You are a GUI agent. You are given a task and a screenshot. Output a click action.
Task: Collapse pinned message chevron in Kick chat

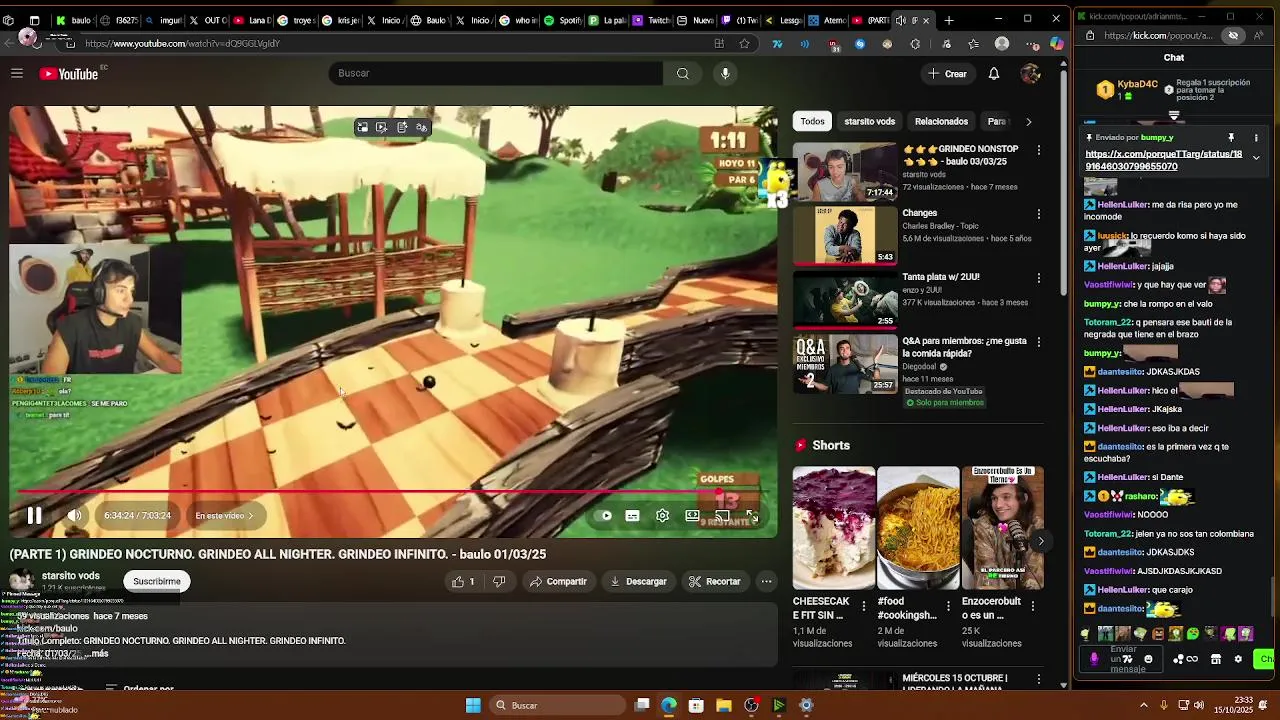(x=1256, y=158)
